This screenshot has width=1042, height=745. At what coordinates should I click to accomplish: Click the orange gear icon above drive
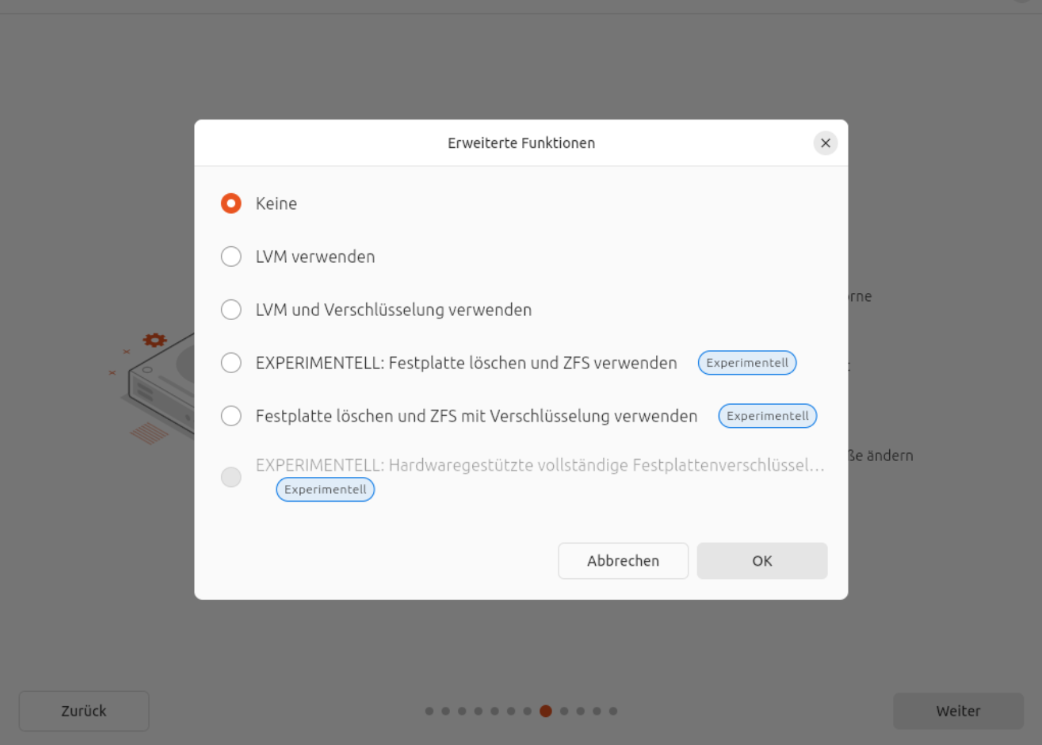click(x=155, y=340)
